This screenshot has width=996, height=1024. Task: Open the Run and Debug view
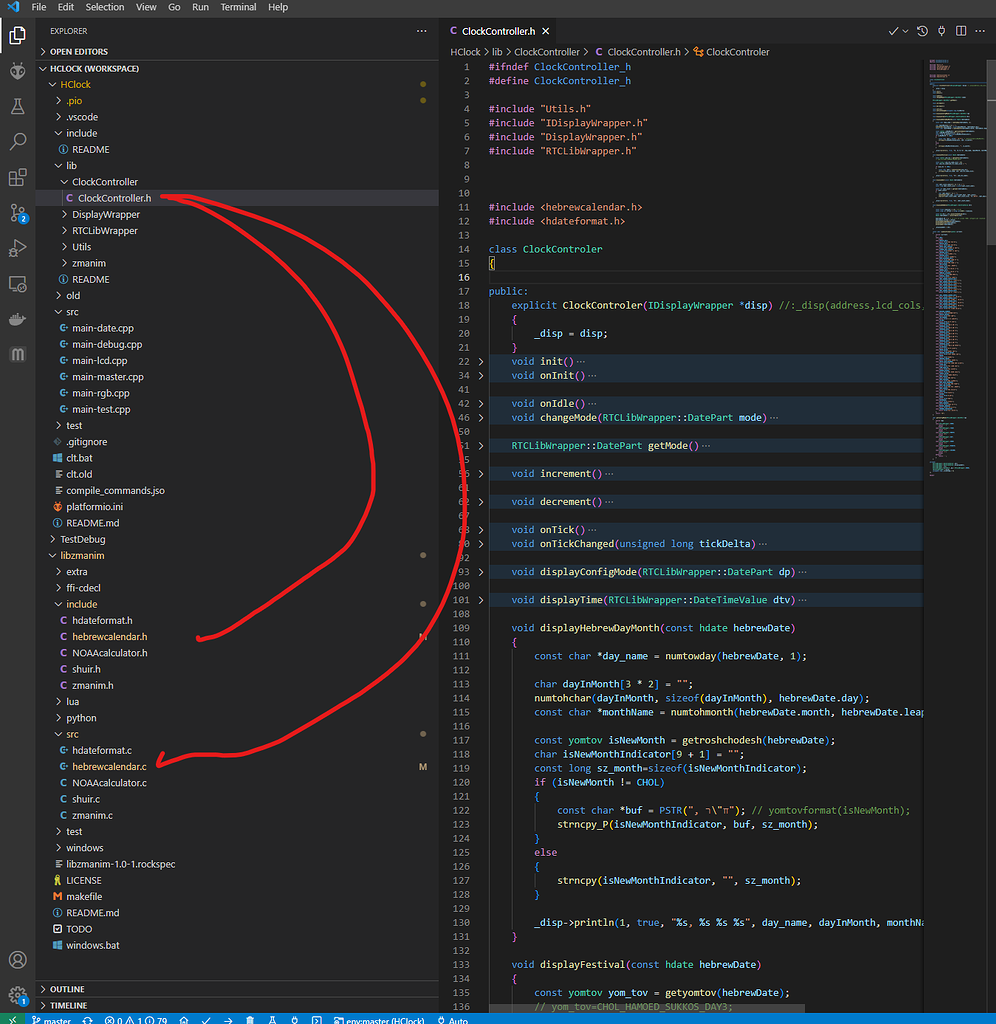[18, 248]
